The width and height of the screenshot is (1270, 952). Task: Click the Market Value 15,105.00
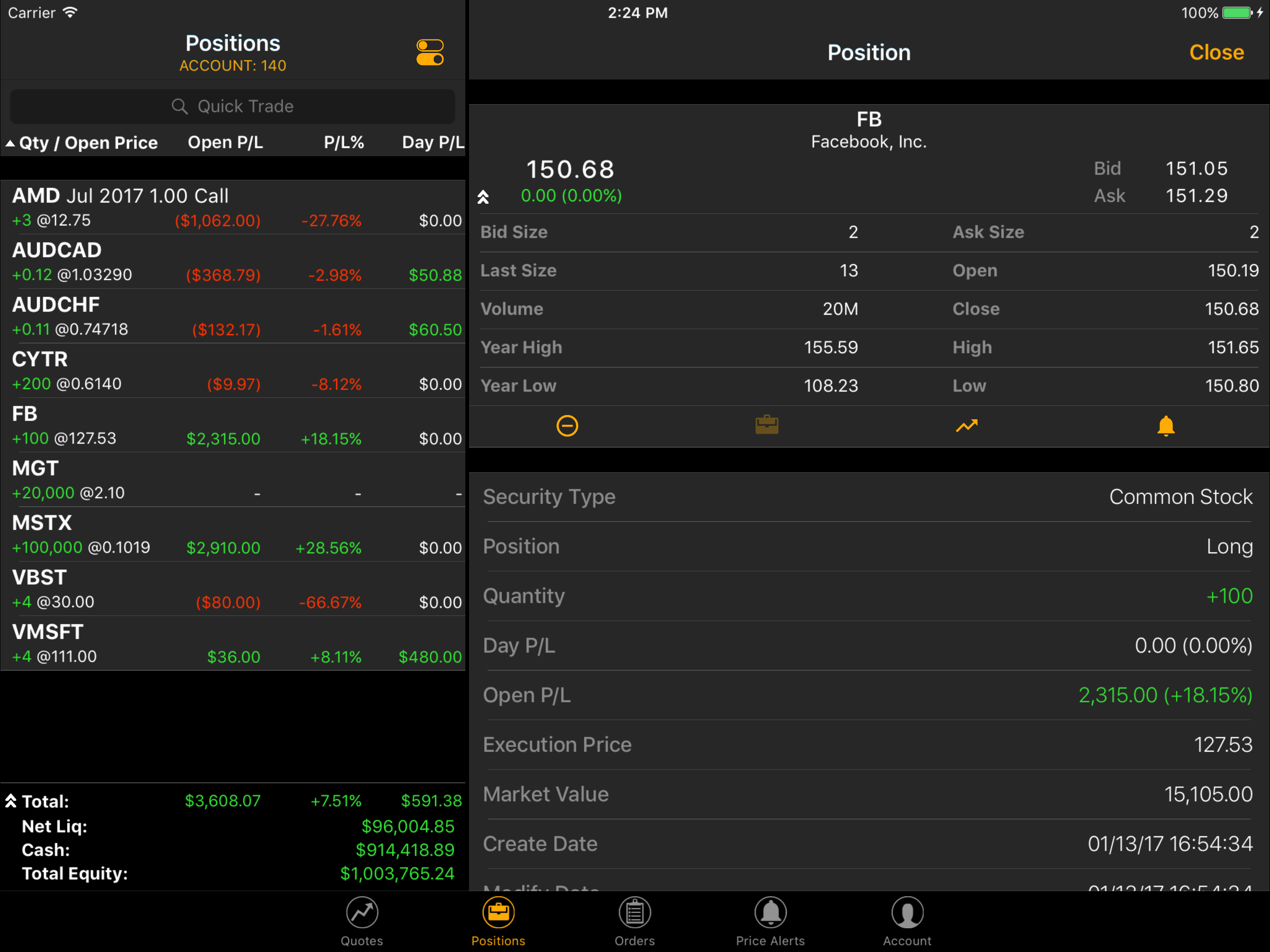1209,794
